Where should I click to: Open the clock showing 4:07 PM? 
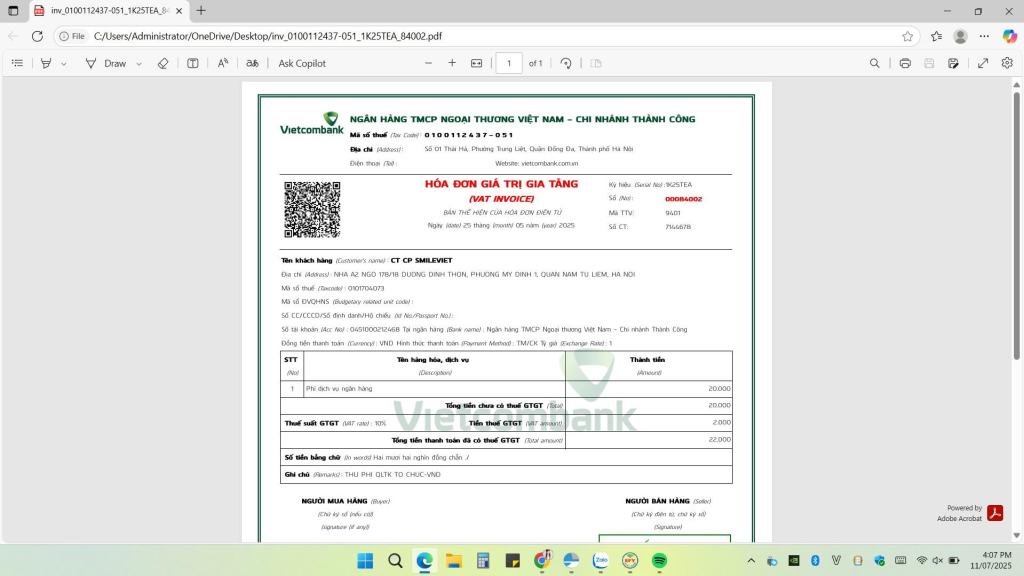(990, 560)
